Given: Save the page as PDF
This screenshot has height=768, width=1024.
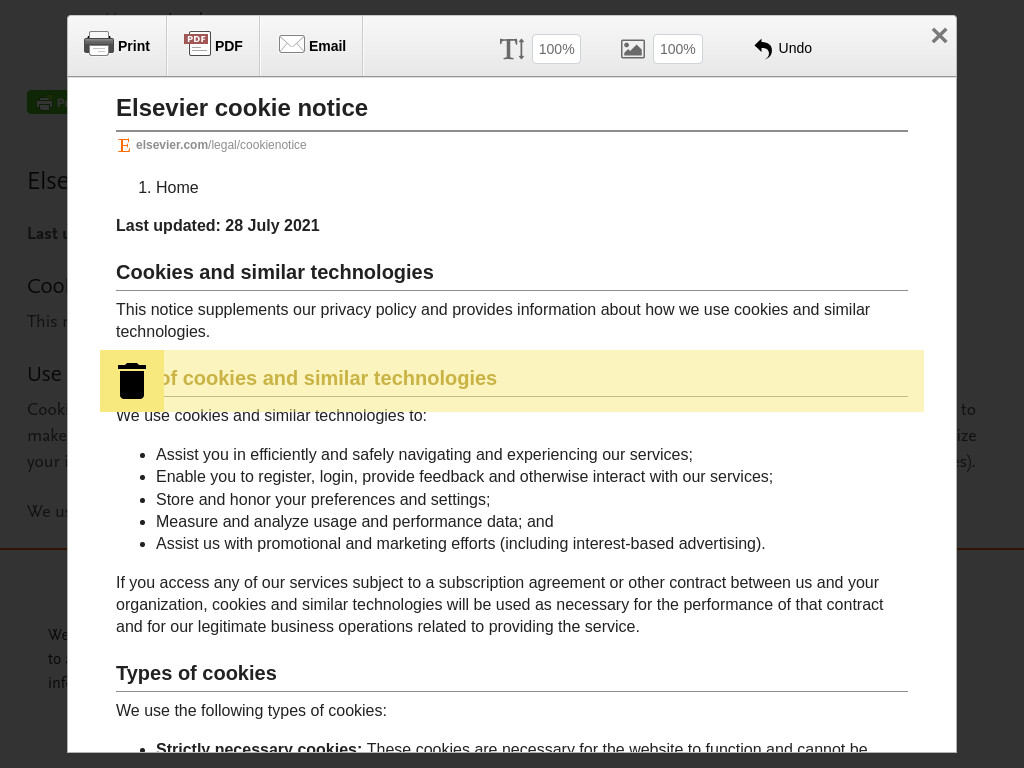Looking at the screenshot, I should [x=214, y=46].
